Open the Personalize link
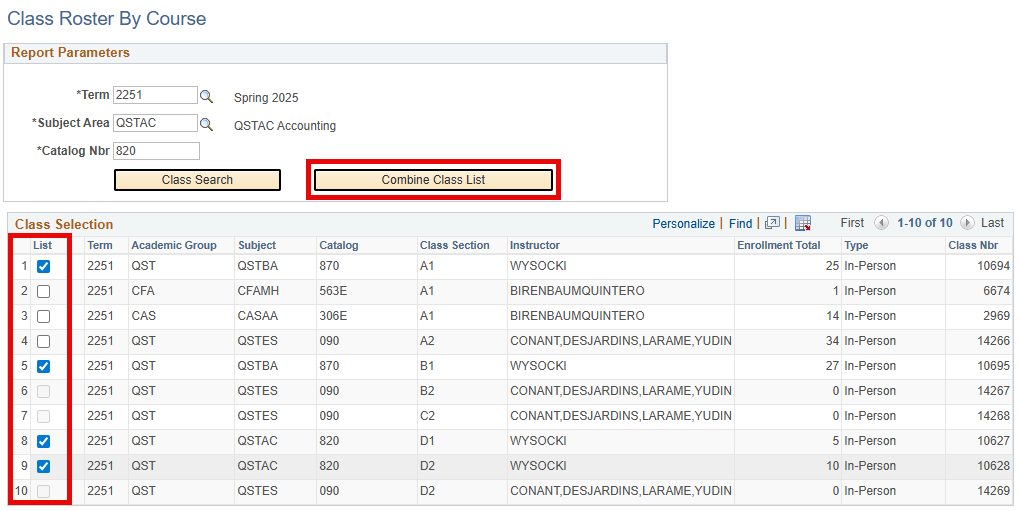This screenshot has width=1020, height=511. pyautogui.click(x=683, y=223)
